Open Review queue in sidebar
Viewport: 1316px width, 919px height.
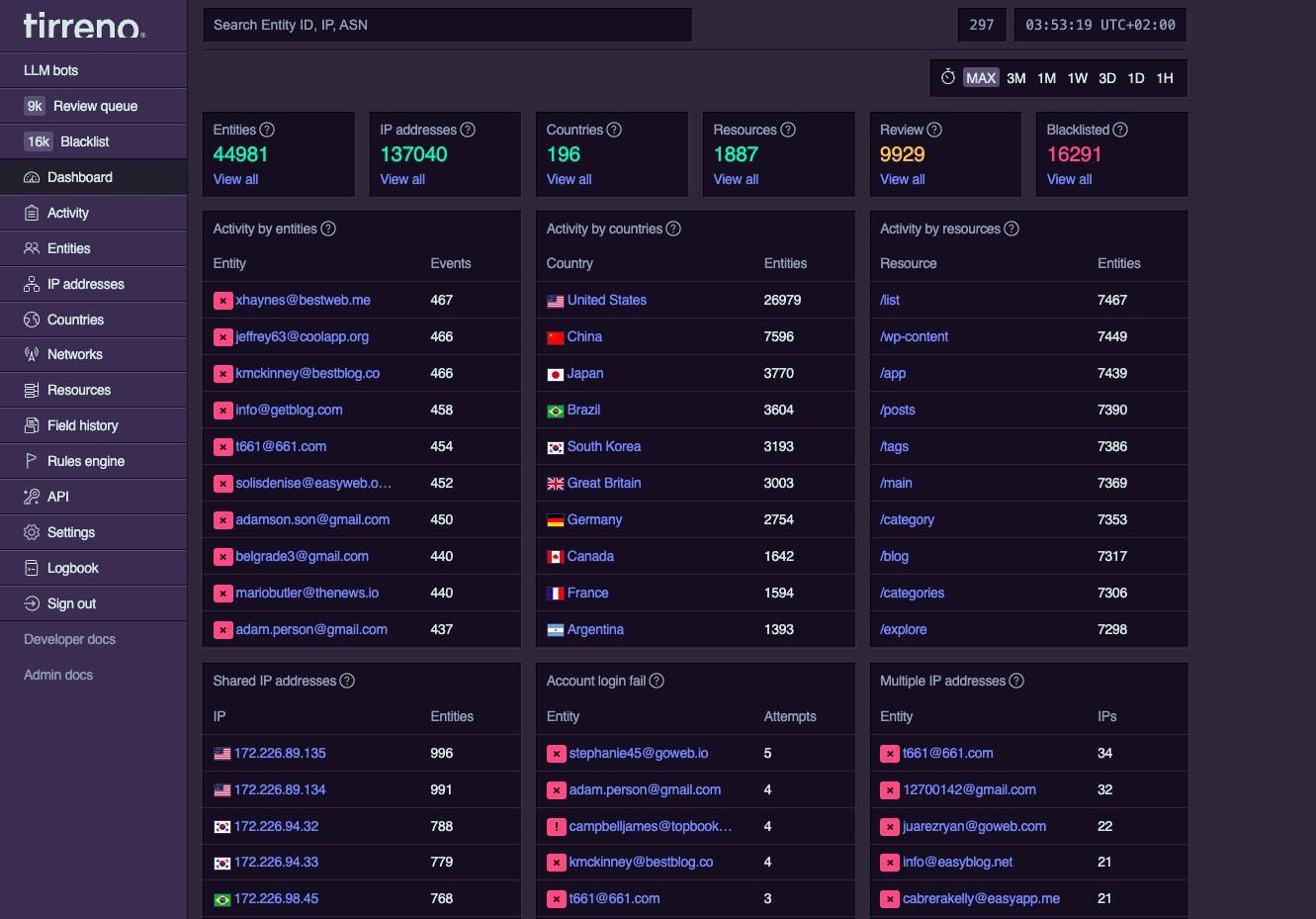point(94,106)
